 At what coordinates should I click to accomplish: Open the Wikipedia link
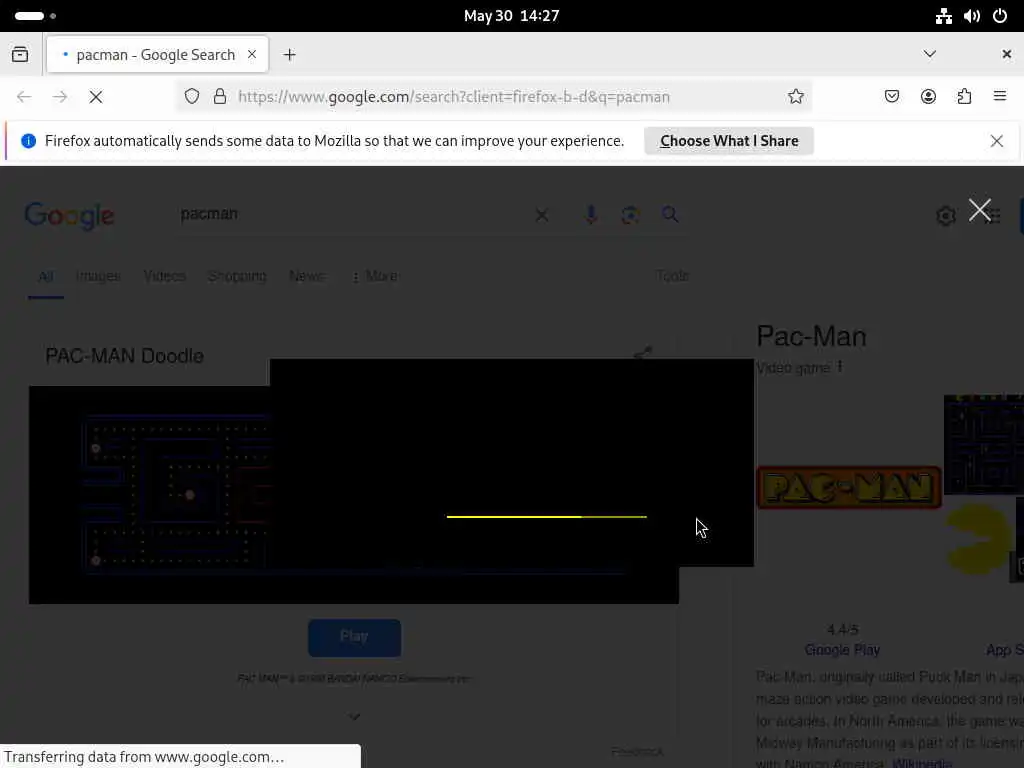tap(922, 763)
